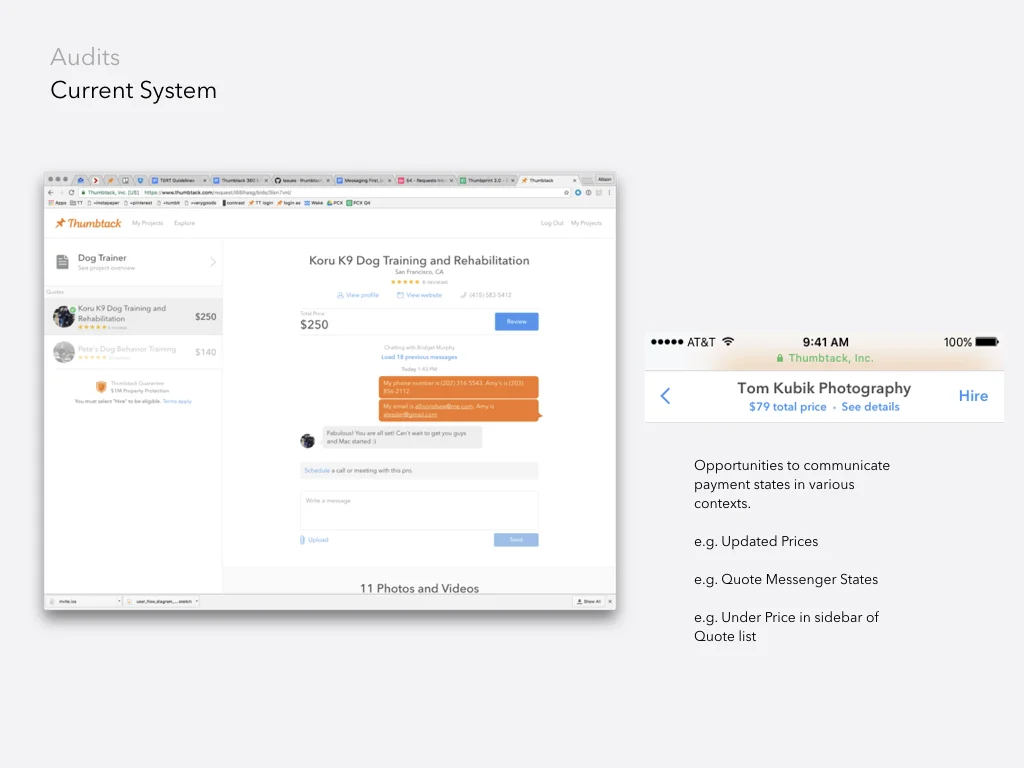Click the Koru K9 five-star rating
The width and height of the screenshot is (1024, 768).
point(405,282)
